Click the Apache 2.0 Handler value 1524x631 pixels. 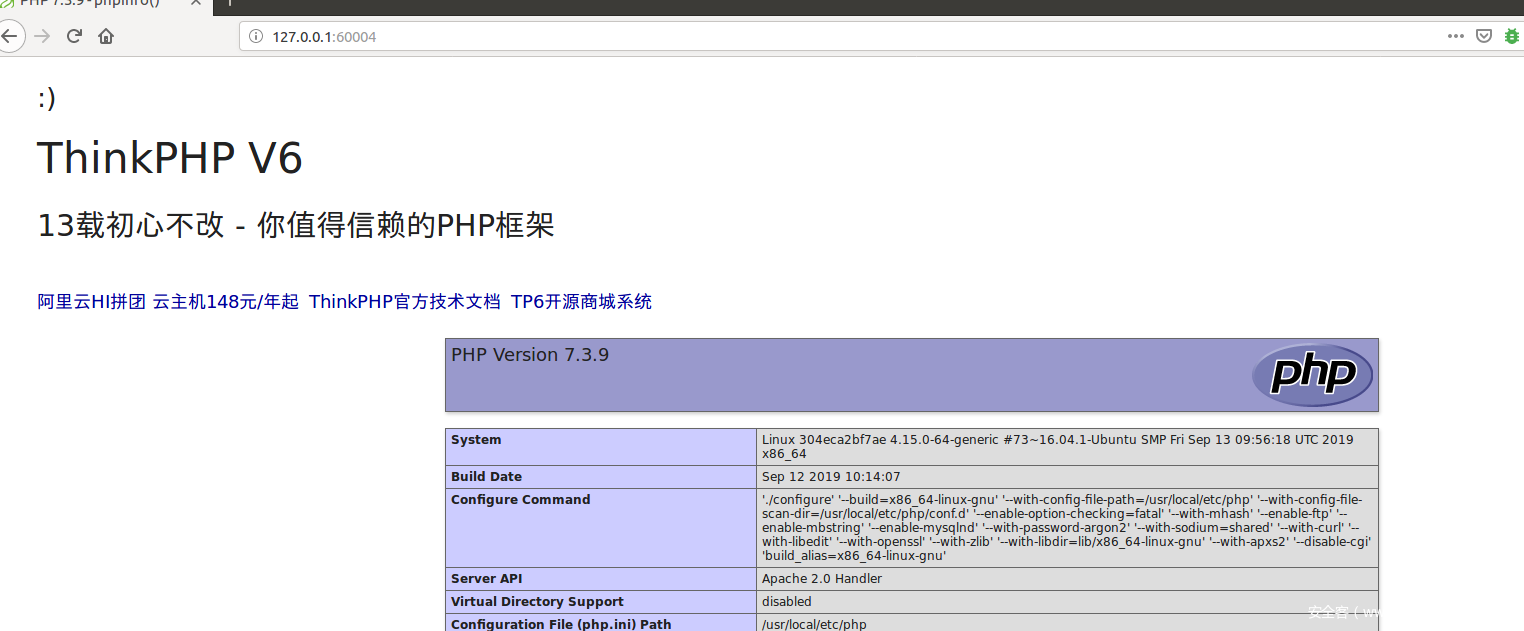821,579
